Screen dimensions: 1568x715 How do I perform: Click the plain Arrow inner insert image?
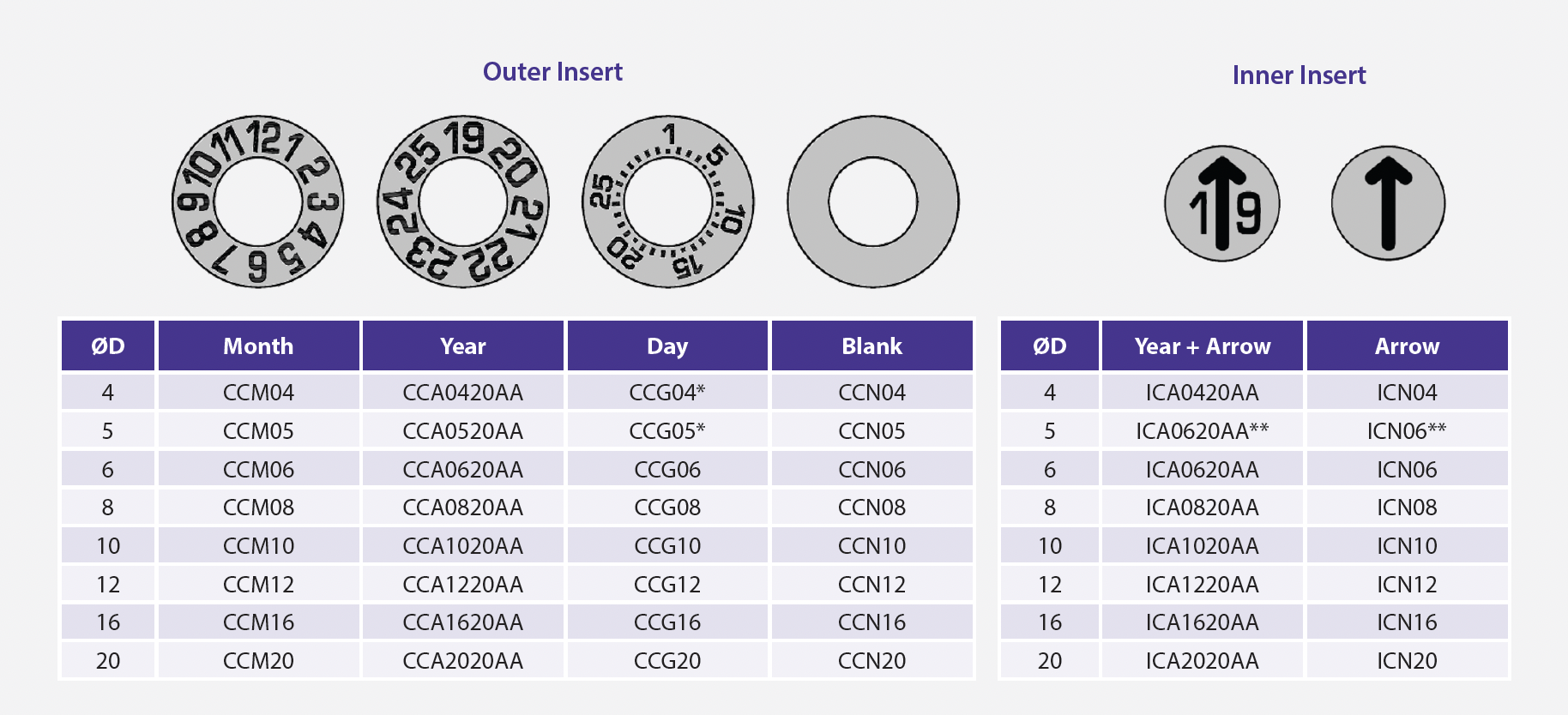pos(1389,203)
